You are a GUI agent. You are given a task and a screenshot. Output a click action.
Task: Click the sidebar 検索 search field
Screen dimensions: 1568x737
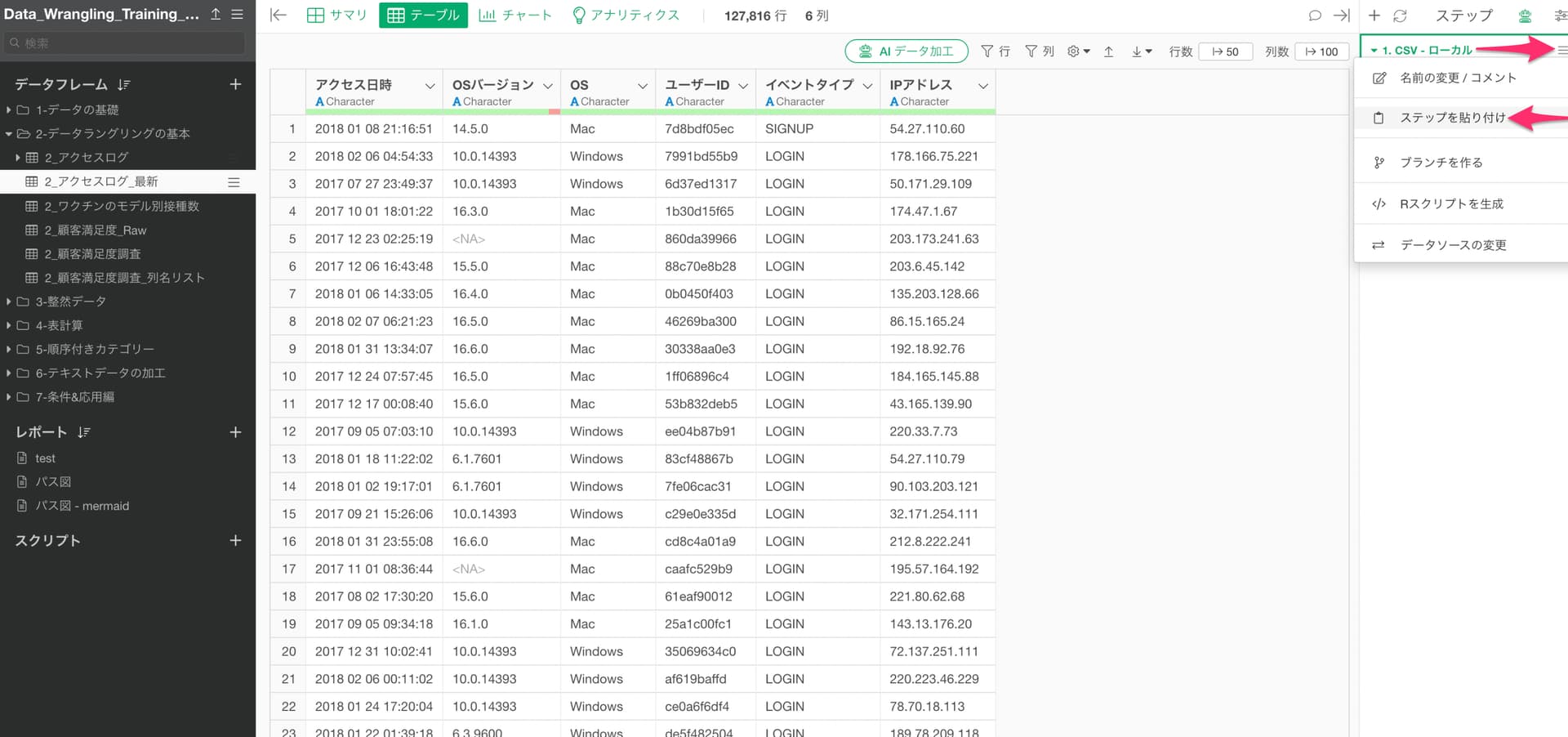pos(127,43)
